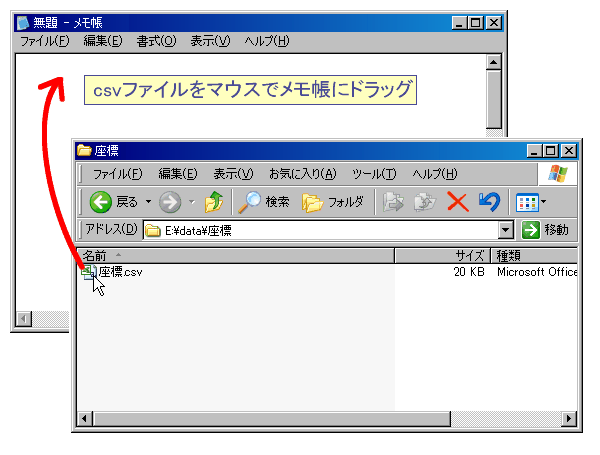Click Explorer horizontal scrollbar thumb
Screen dimensions: 600x455
272,419
